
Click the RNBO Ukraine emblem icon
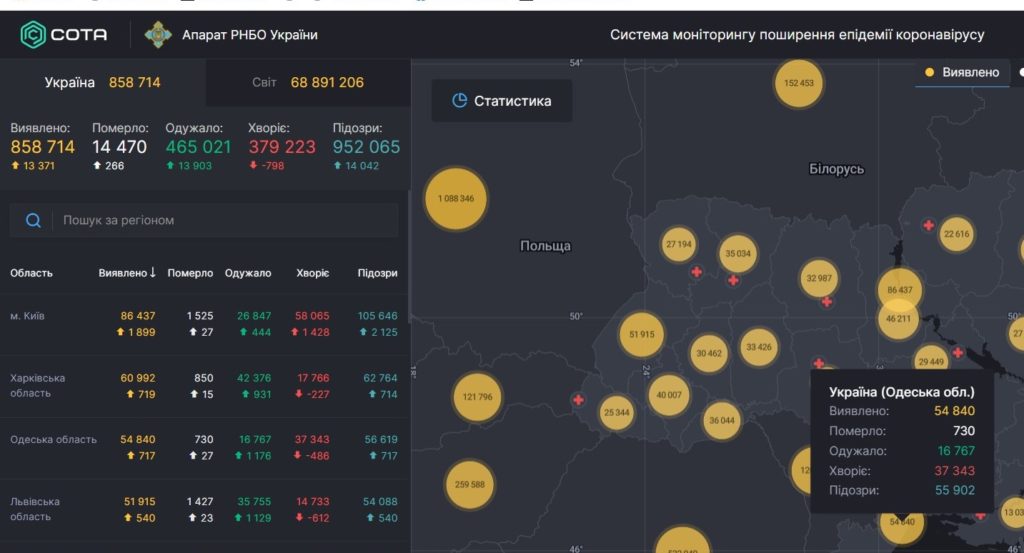point(157,35)
